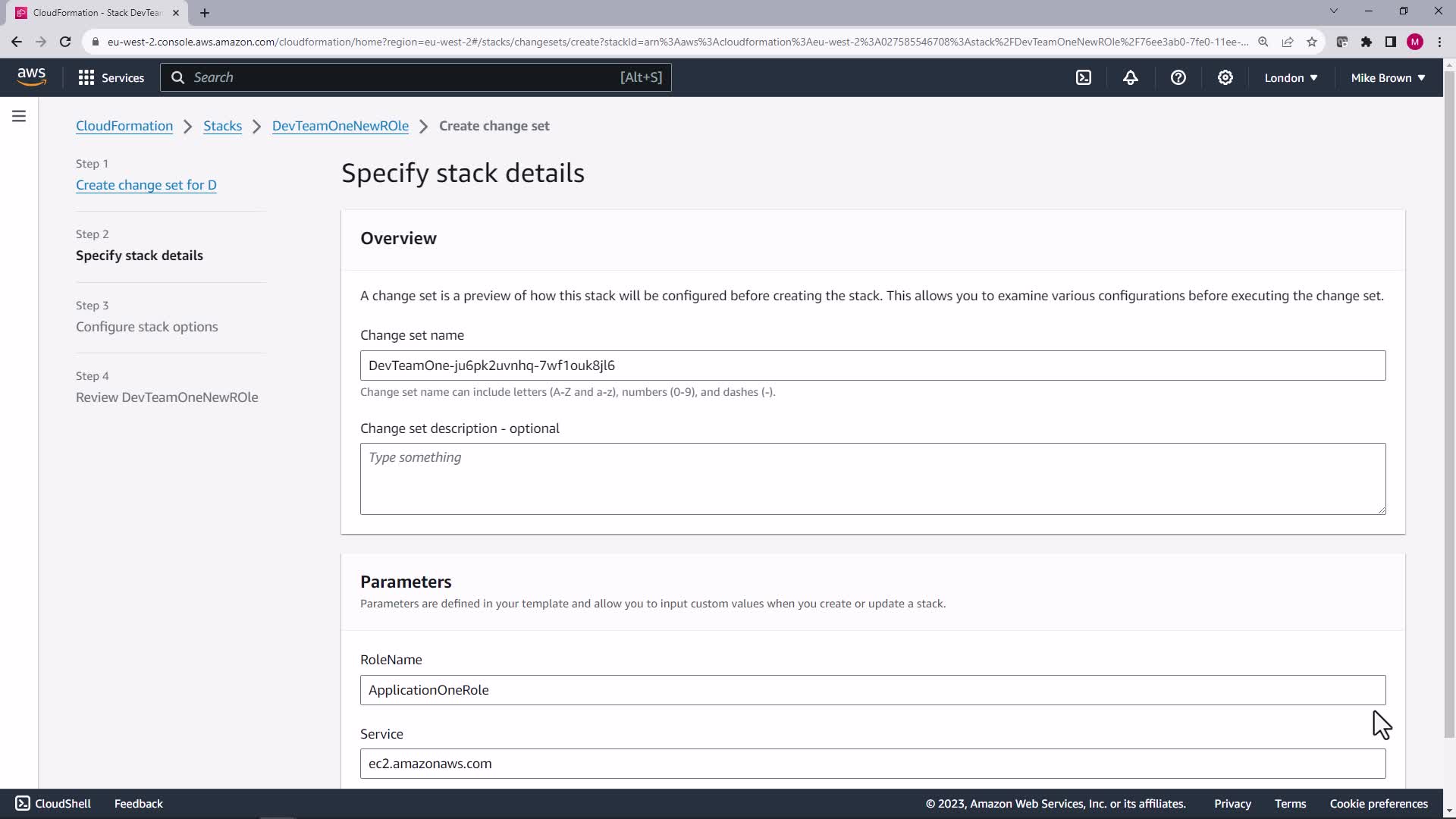Go to Create change set step one
Screen dimensions: 1456x819
click(x=146, y=185)
